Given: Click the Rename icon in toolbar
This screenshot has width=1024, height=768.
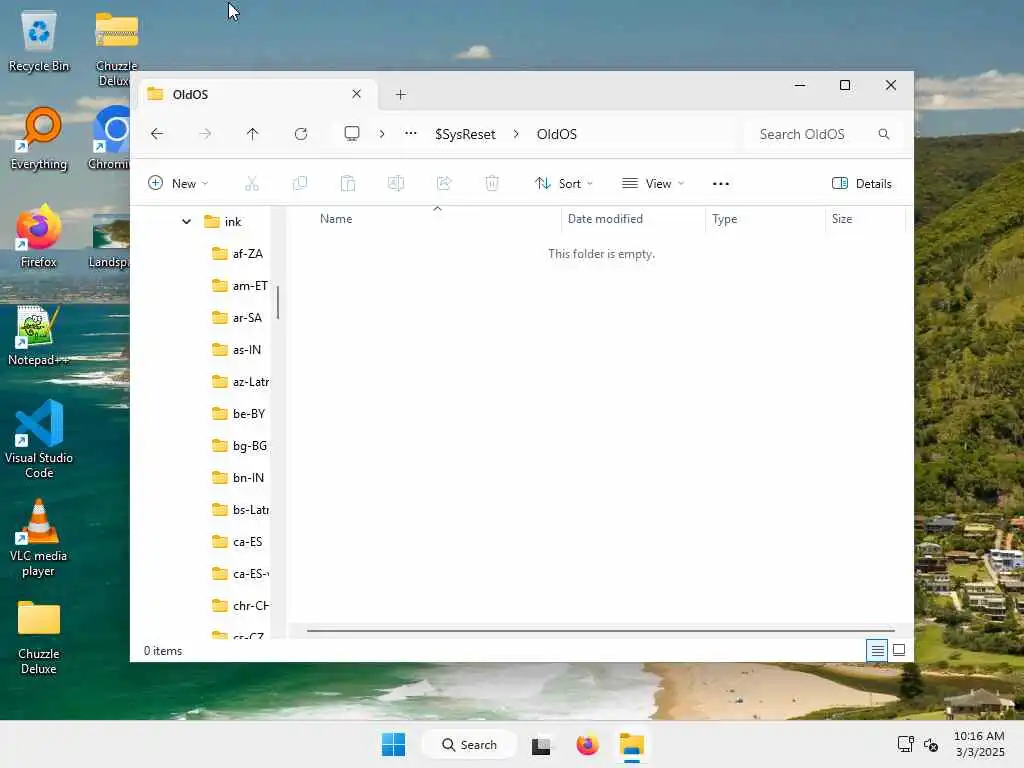Looking at the screenshot, I should 396,184.
